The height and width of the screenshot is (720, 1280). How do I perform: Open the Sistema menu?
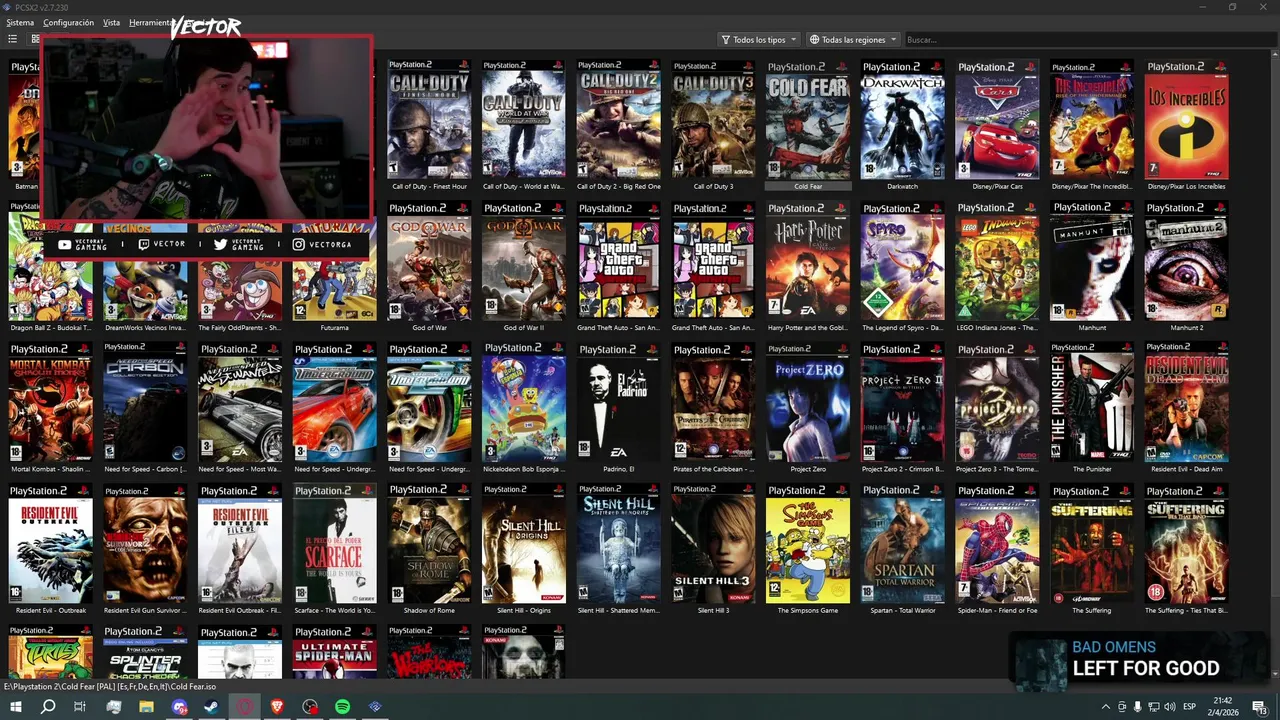tap(20, 22)
